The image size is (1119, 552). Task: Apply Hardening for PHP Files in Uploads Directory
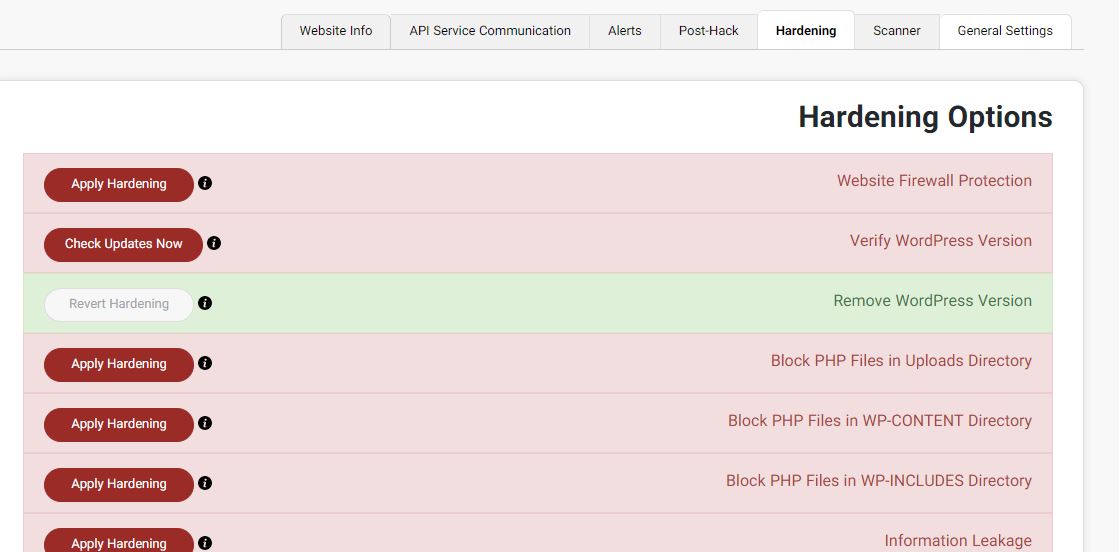[118, 364]
